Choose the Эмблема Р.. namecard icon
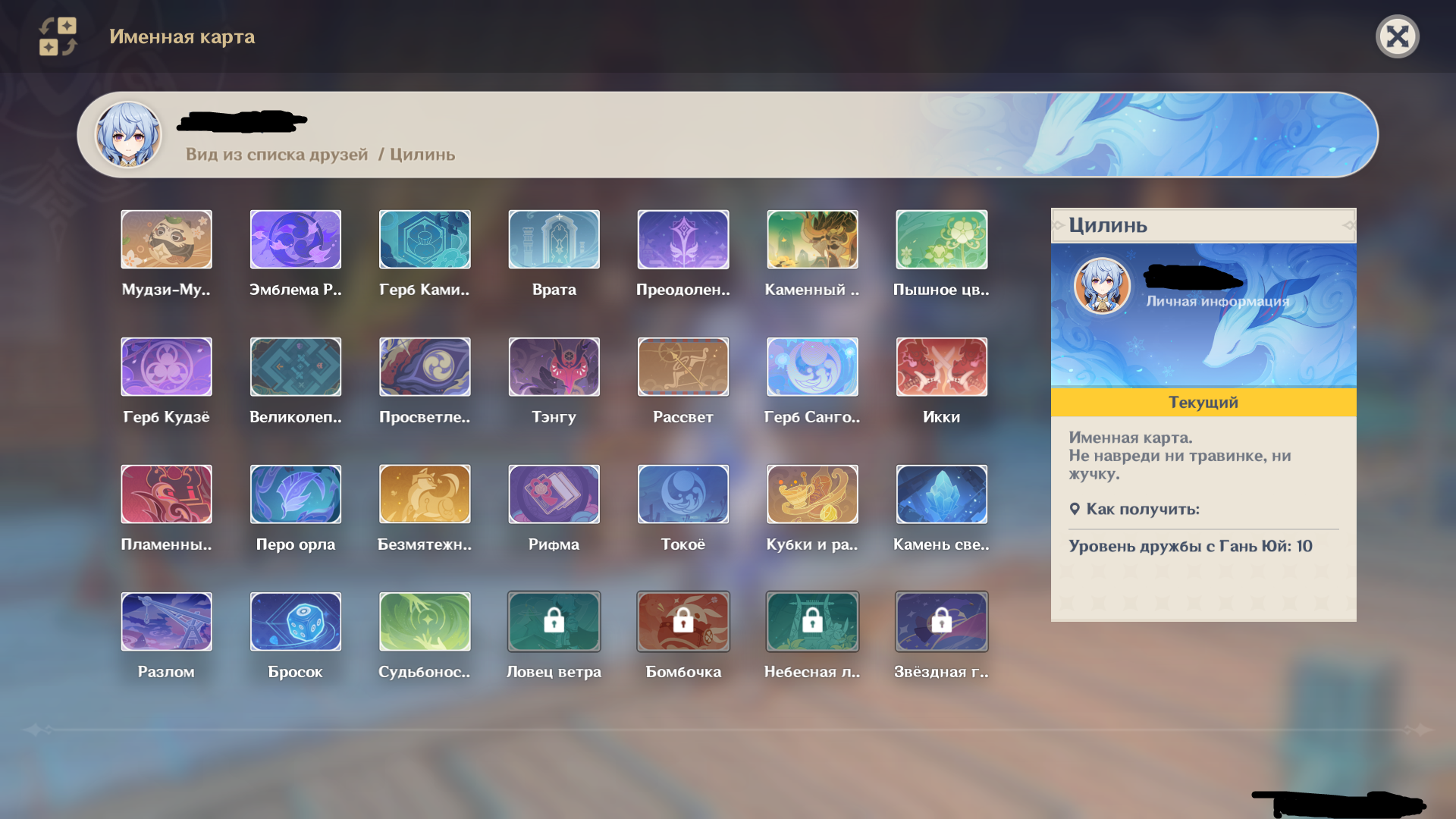Viewport: 1456px width, 819px height. point(295,240)
